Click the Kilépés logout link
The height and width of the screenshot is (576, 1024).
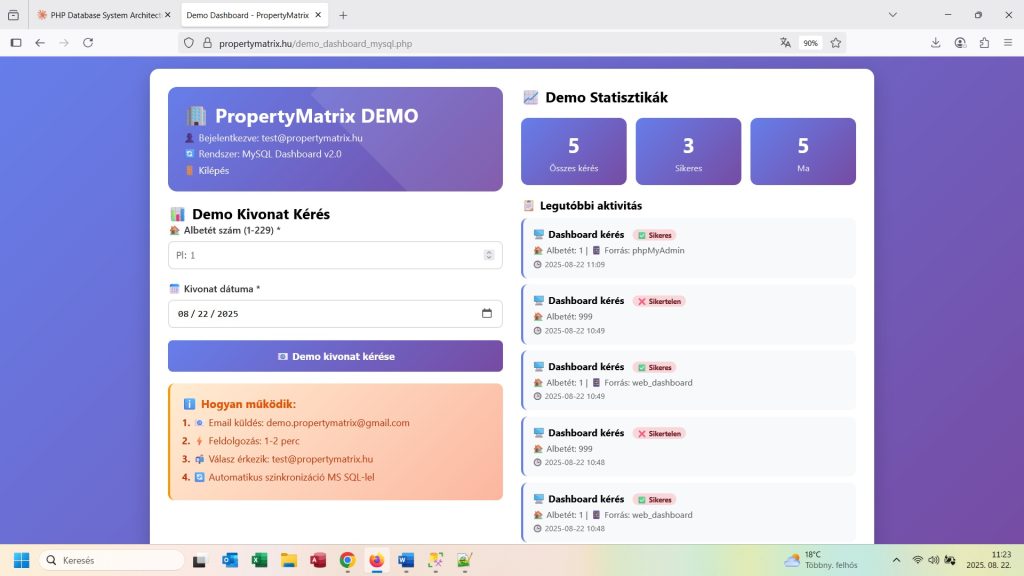(x=213, y=170)
